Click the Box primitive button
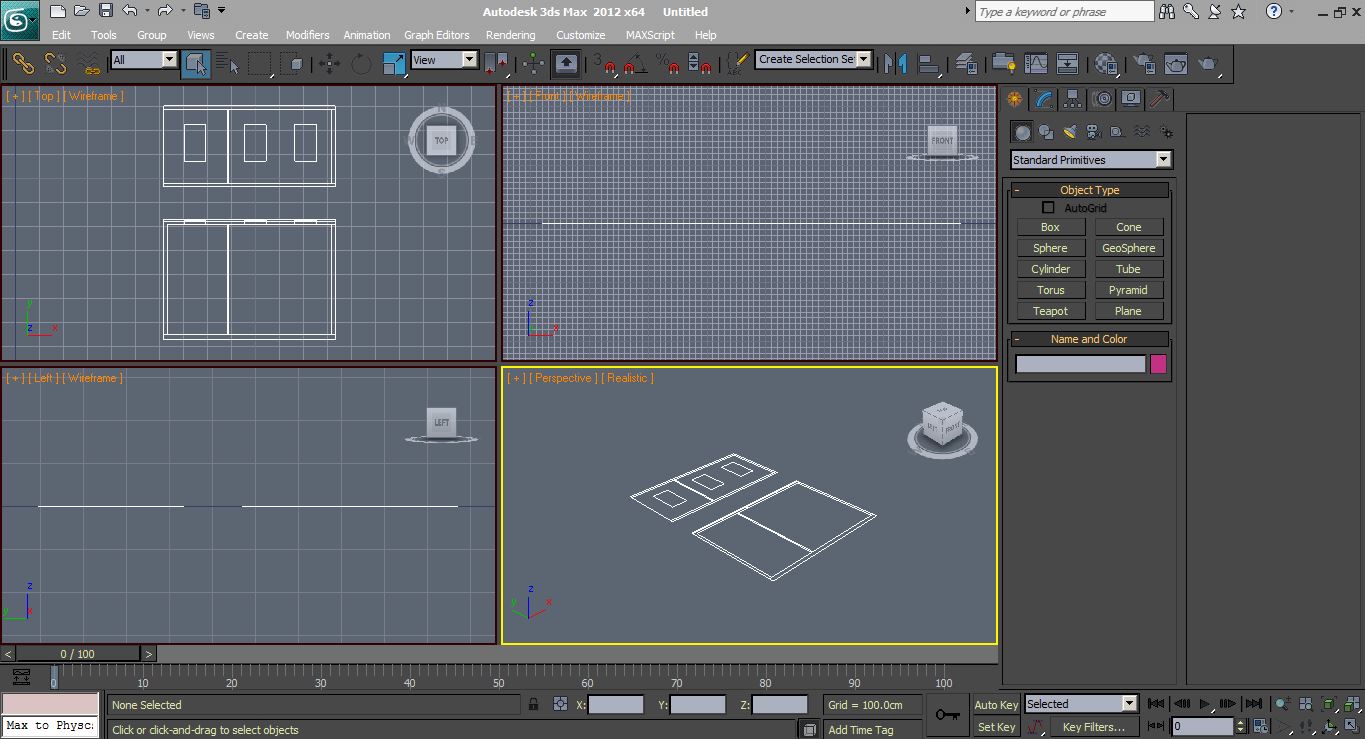 (1050, 227)
